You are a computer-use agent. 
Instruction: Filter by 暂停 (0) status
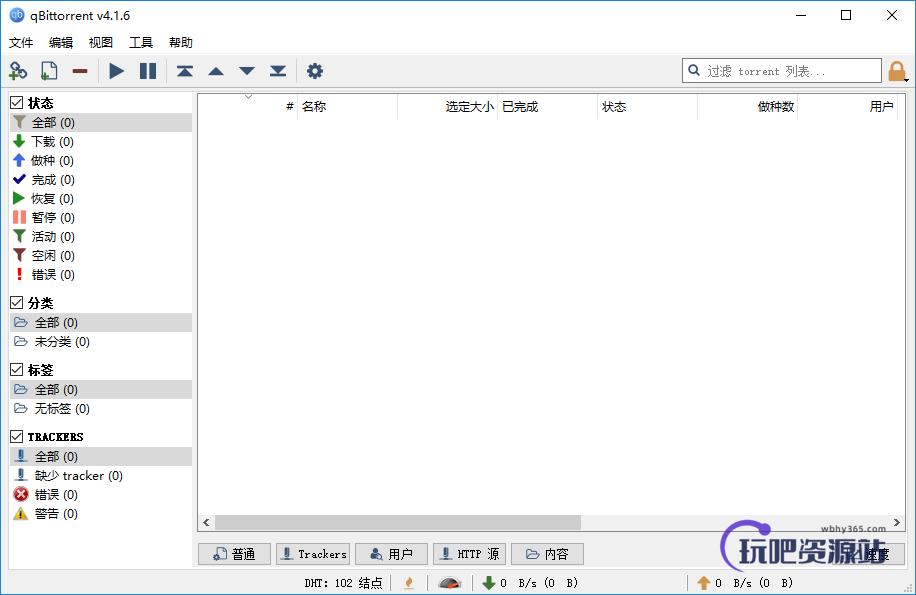(101, 218)
